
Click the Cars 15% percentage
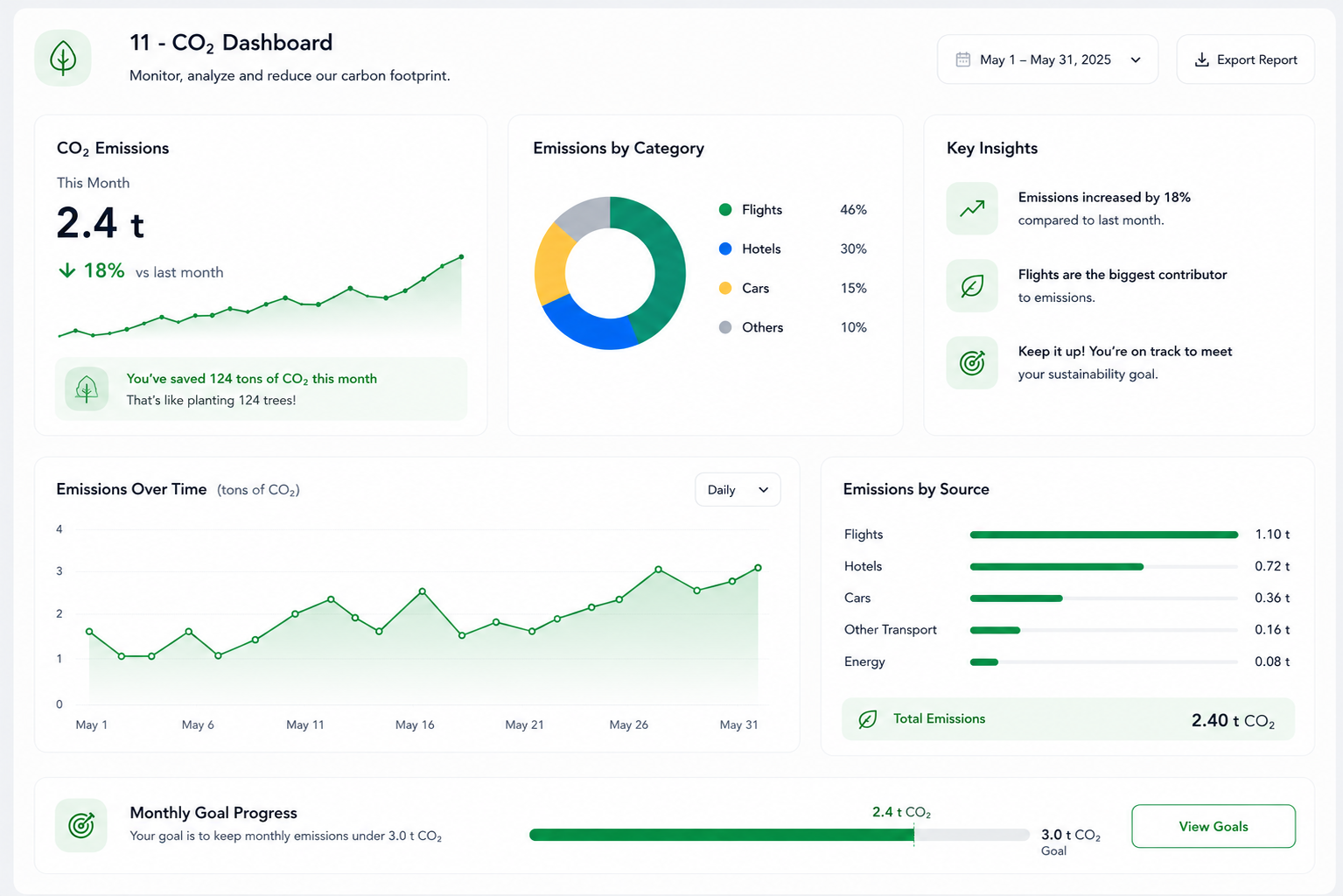pyautogui.click(x=853, y=288)
